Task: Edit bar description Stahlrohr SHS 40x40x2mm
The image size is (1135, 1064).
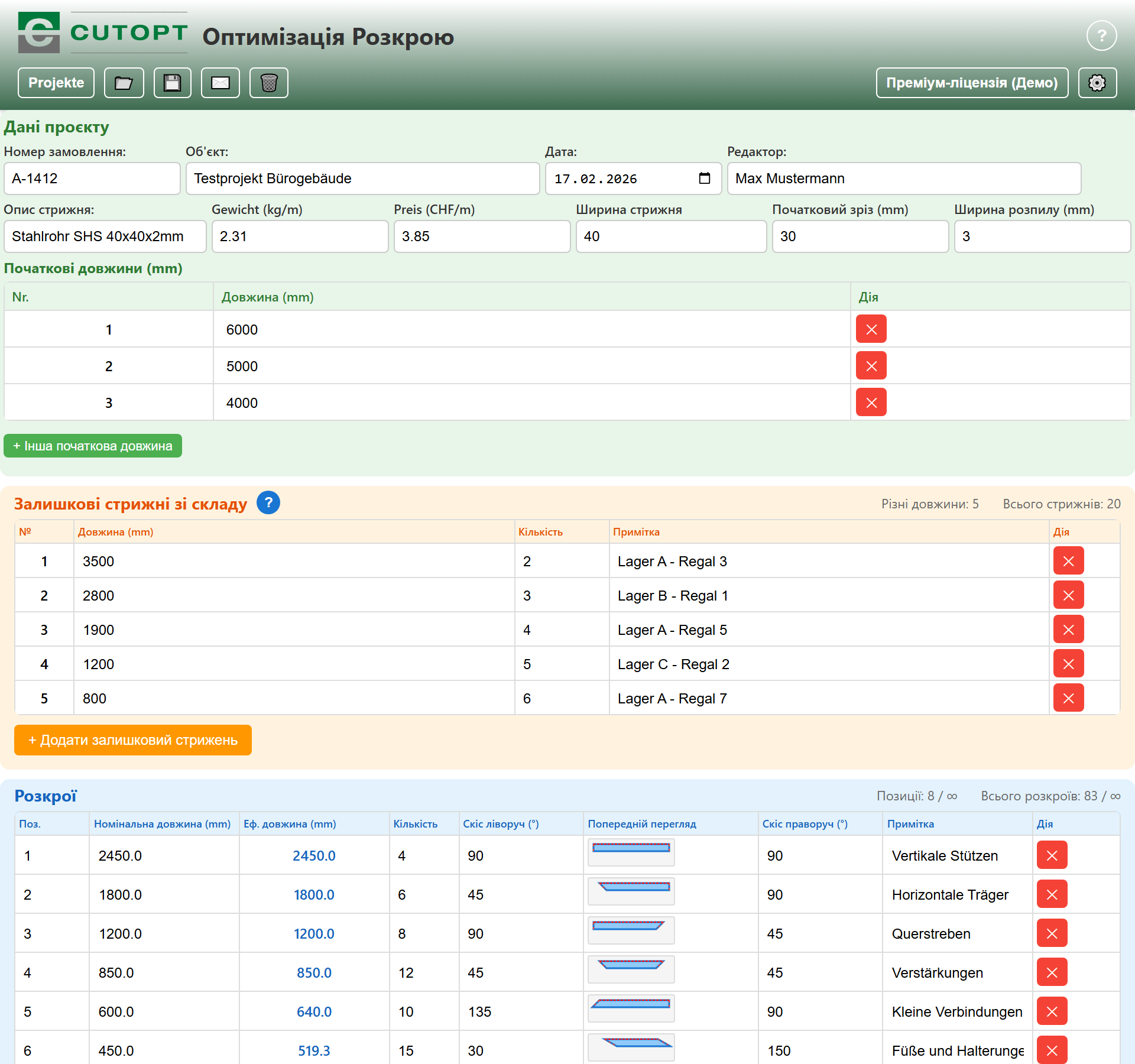Action: pos(105,236)
